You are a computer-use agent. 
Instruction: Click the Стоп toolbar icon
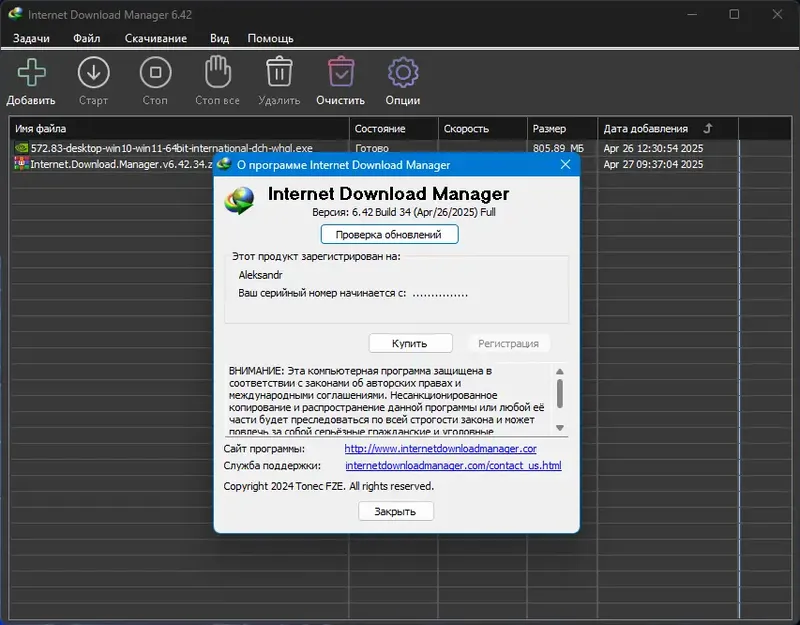coord(155,73)
